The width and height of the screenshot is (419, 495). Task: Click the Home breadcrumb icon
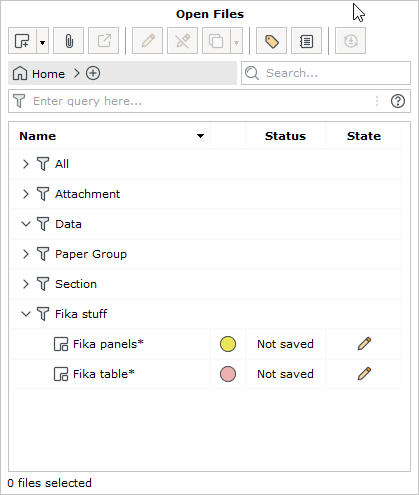point(20,73)
